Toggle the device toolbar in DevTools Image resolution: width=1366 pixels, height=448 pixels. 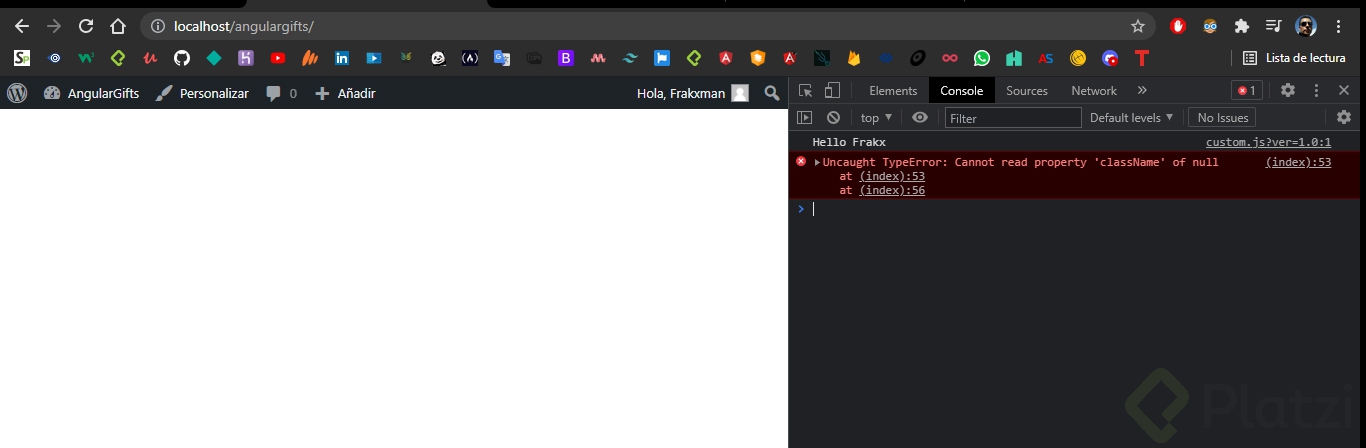click(x=832, y=91)
